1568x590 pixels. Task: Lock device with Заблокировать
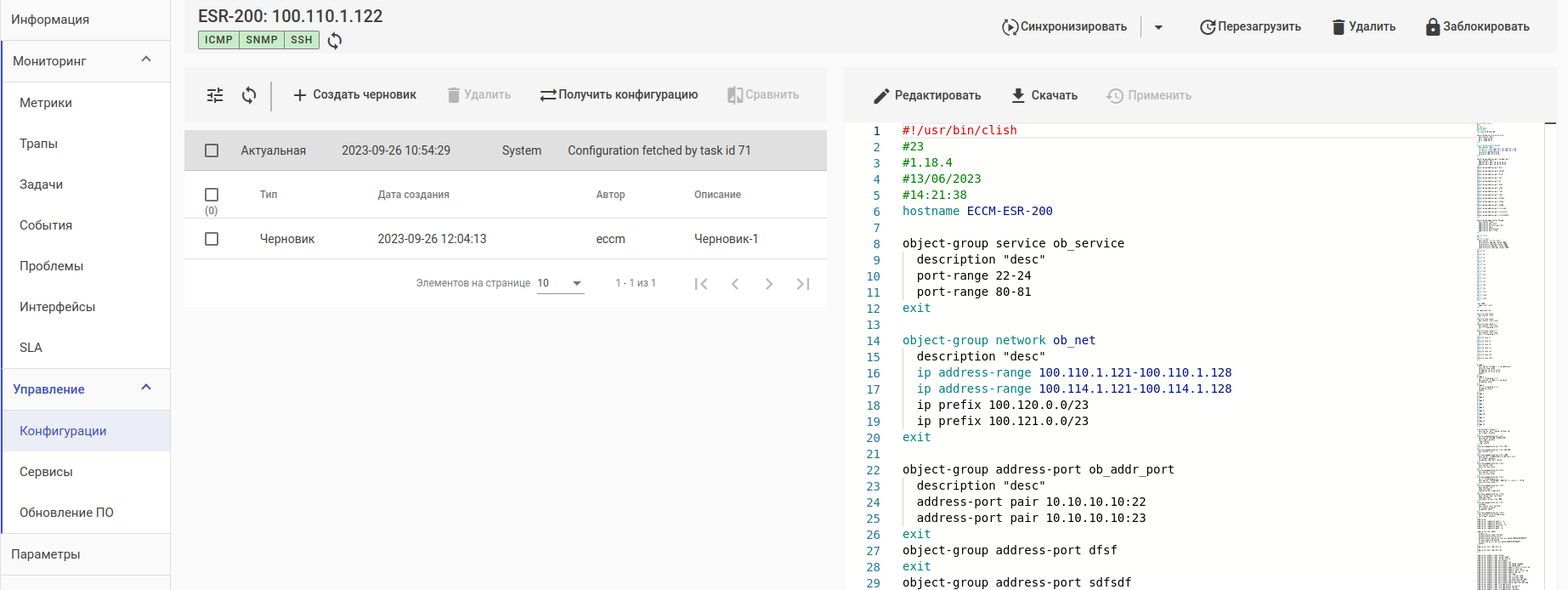1477,27
